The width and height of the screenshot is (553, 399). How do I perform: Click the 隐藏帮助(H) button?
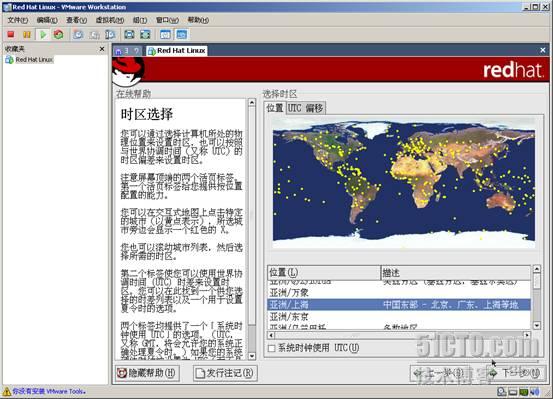click(x=148, y=373)
